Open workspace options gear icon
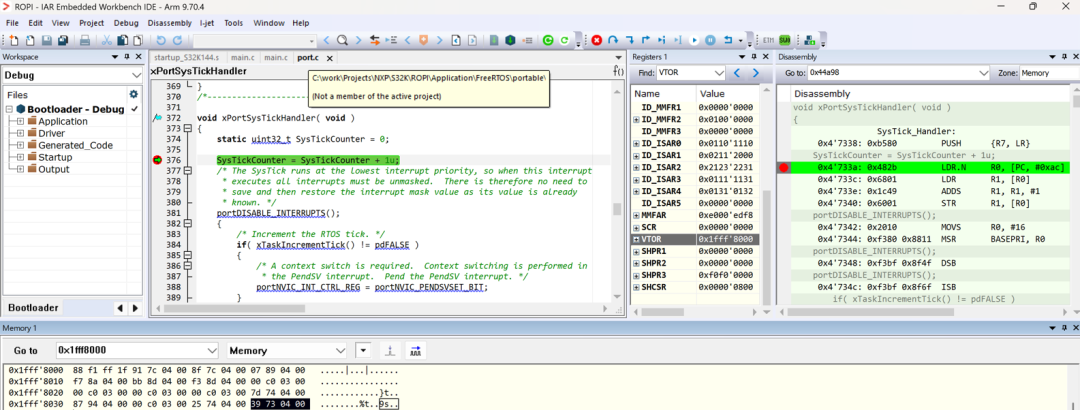Image resolution: width=1080 pixels, height=410 pixels. [134, 94]
